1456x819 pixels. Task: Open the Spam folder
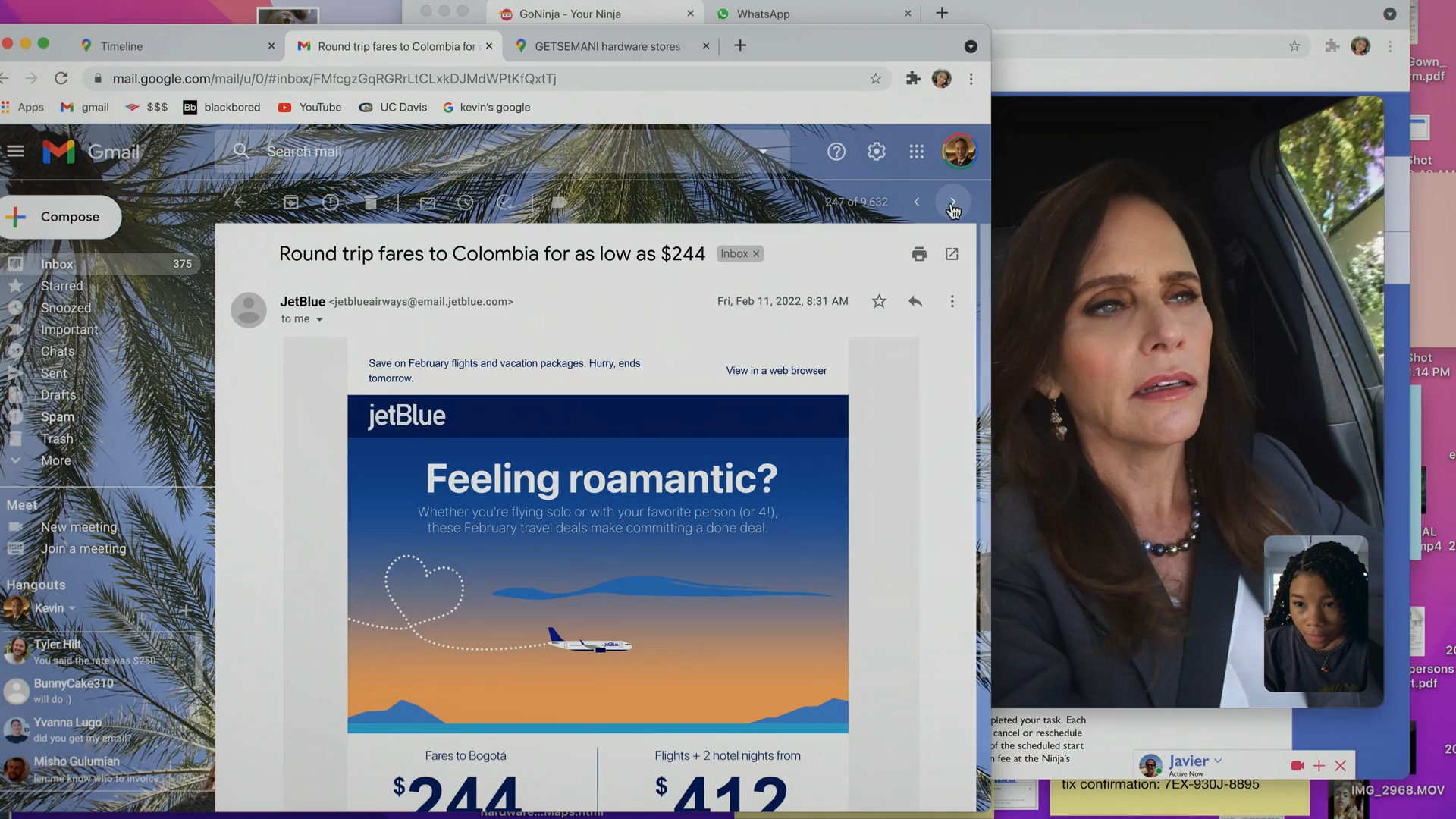[58, 417]
